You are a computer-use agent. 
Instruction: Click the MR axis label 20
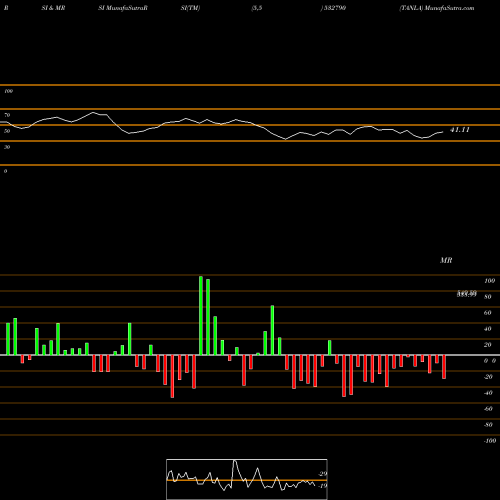click(487, 345)
